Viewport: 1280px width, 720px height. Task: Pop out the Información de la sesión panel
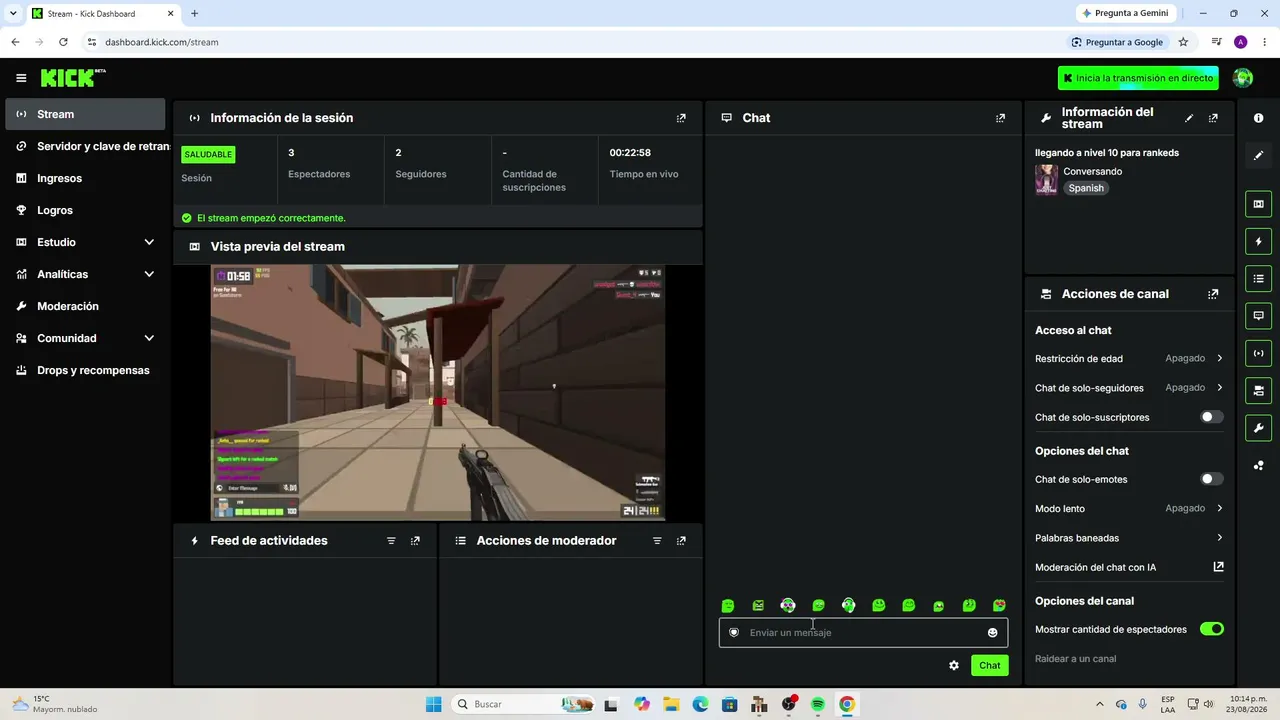pos(681,118)
